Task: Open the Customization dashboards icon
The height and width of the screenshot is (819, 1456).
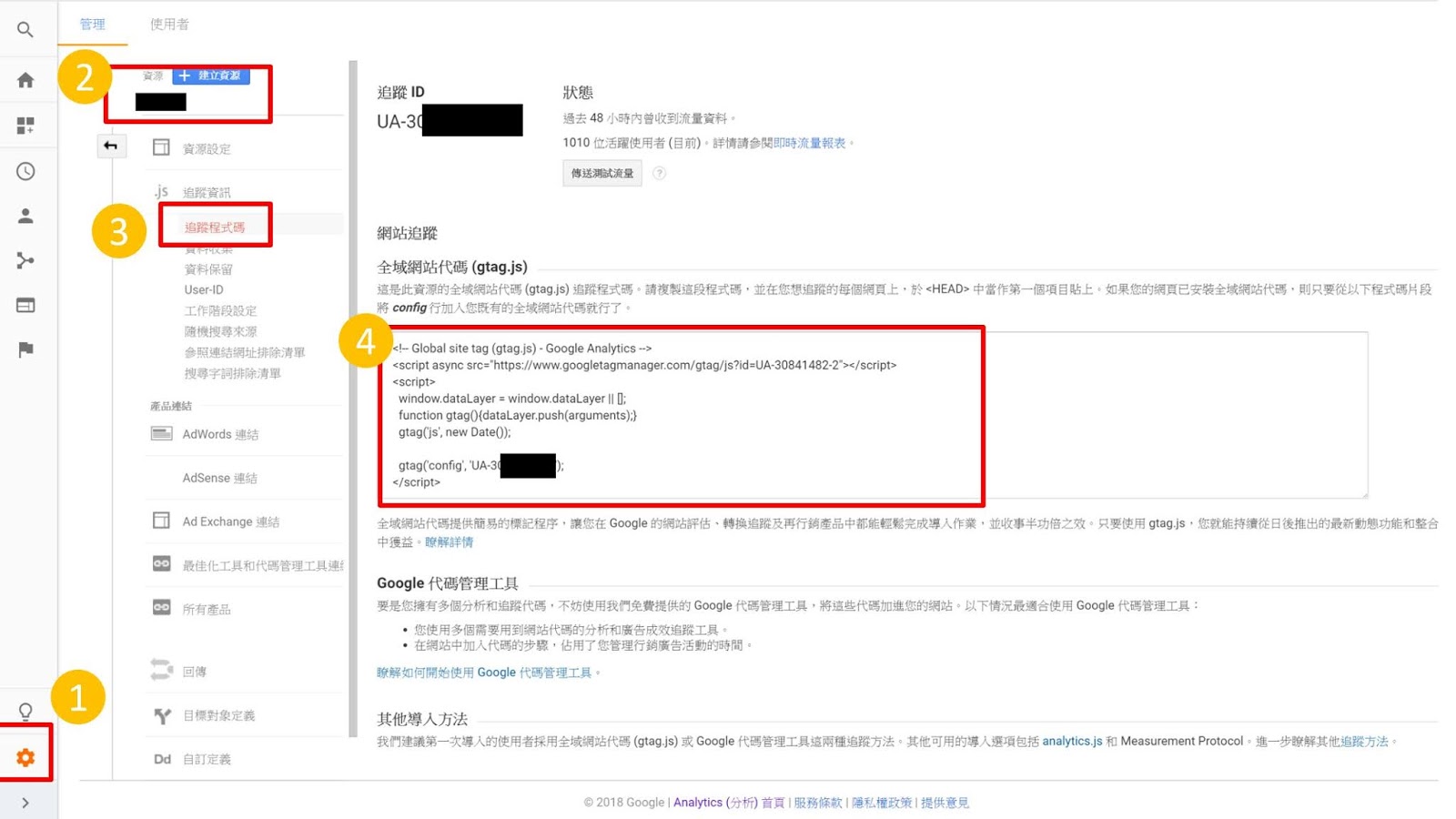Action: [x=25, y=126]
